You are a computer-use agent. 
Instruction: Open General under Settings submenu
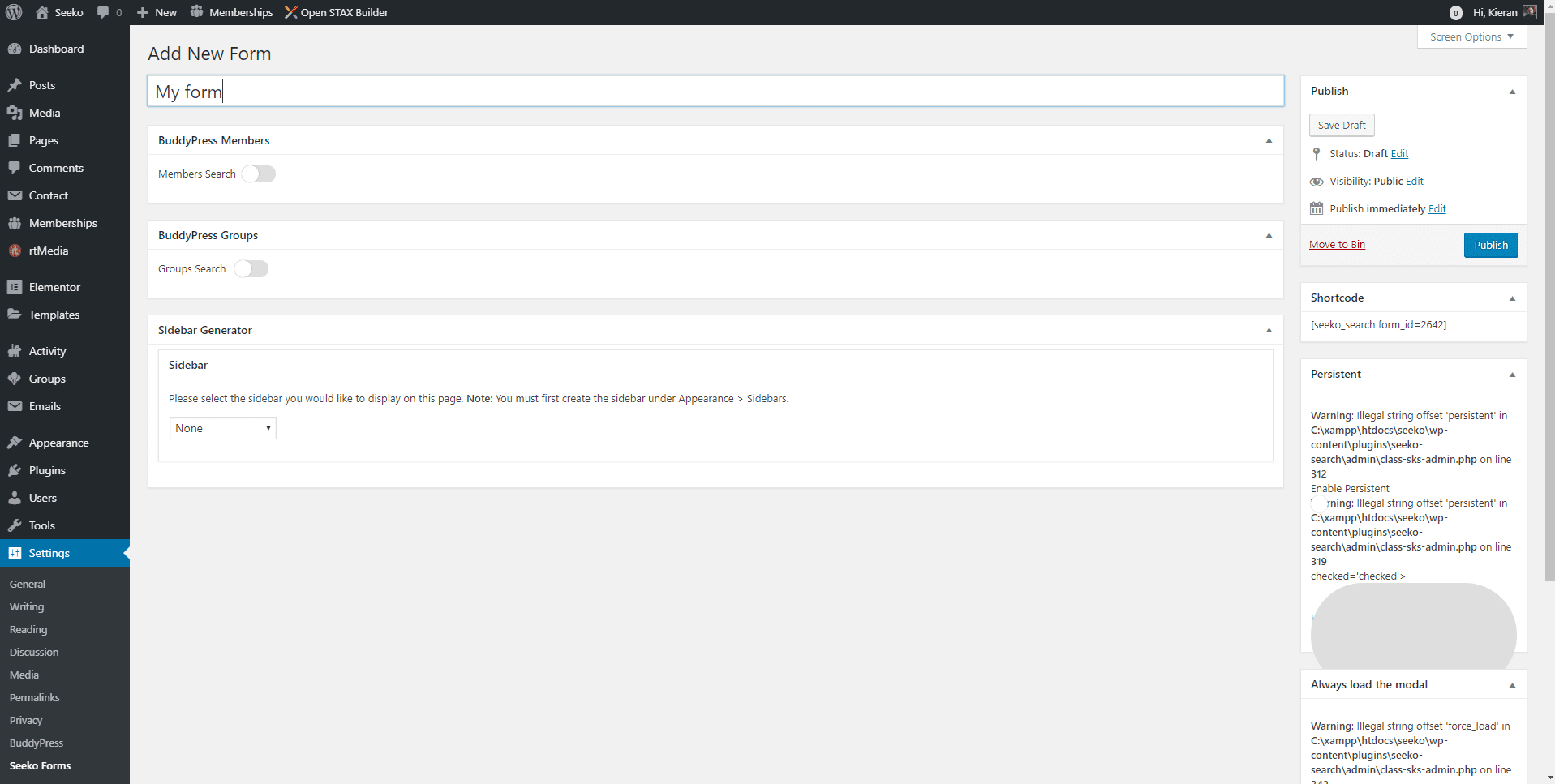point(28,584)
